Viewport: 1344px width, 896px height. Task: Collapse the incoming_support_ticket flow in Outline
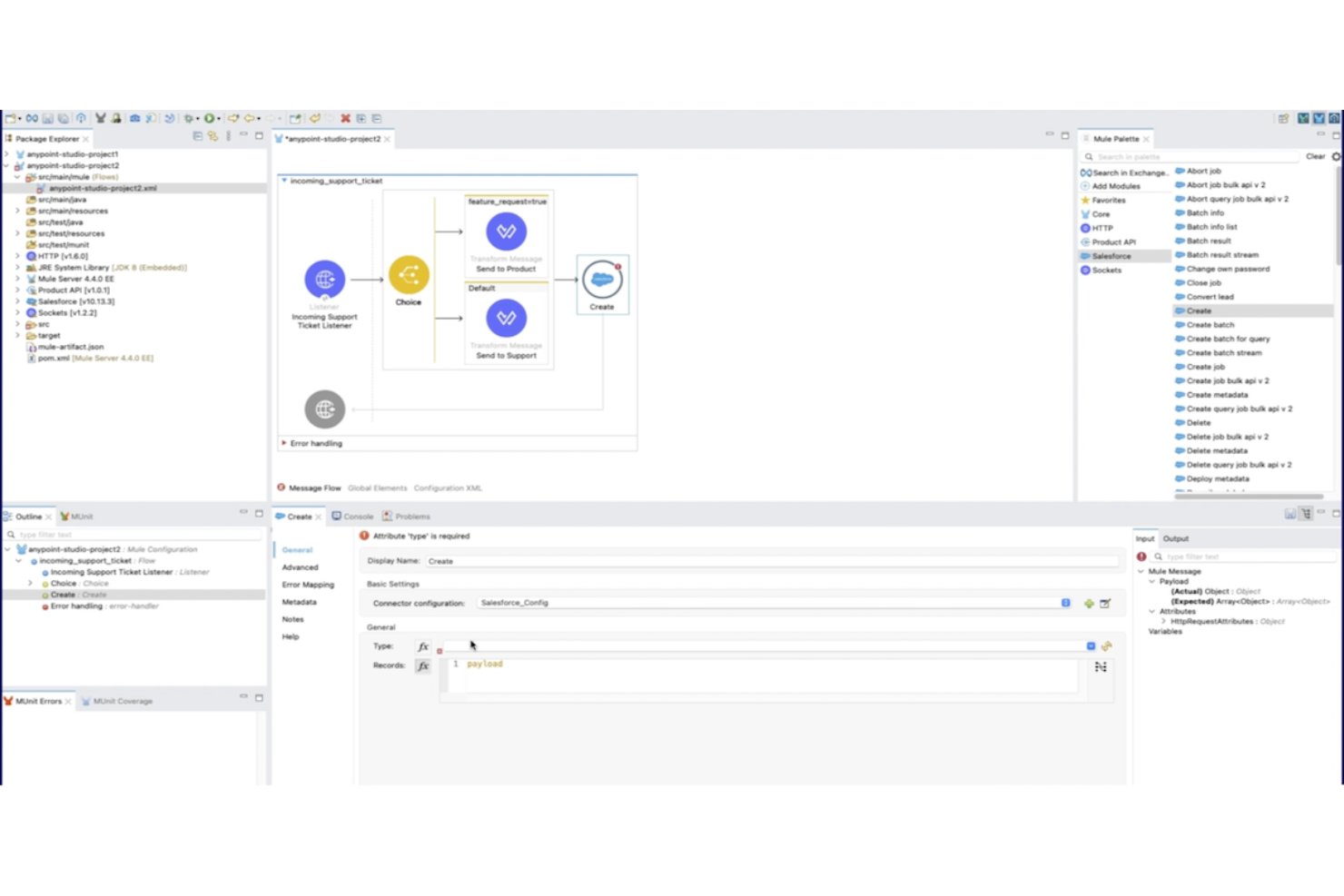20,560
